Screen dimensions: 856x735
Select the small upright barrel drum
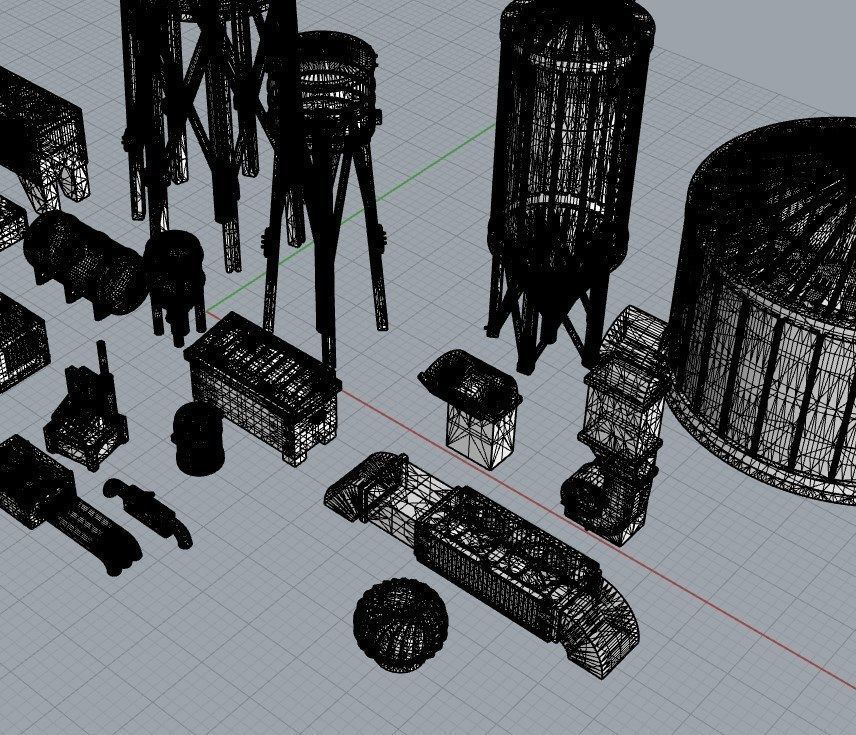[198, 438]
